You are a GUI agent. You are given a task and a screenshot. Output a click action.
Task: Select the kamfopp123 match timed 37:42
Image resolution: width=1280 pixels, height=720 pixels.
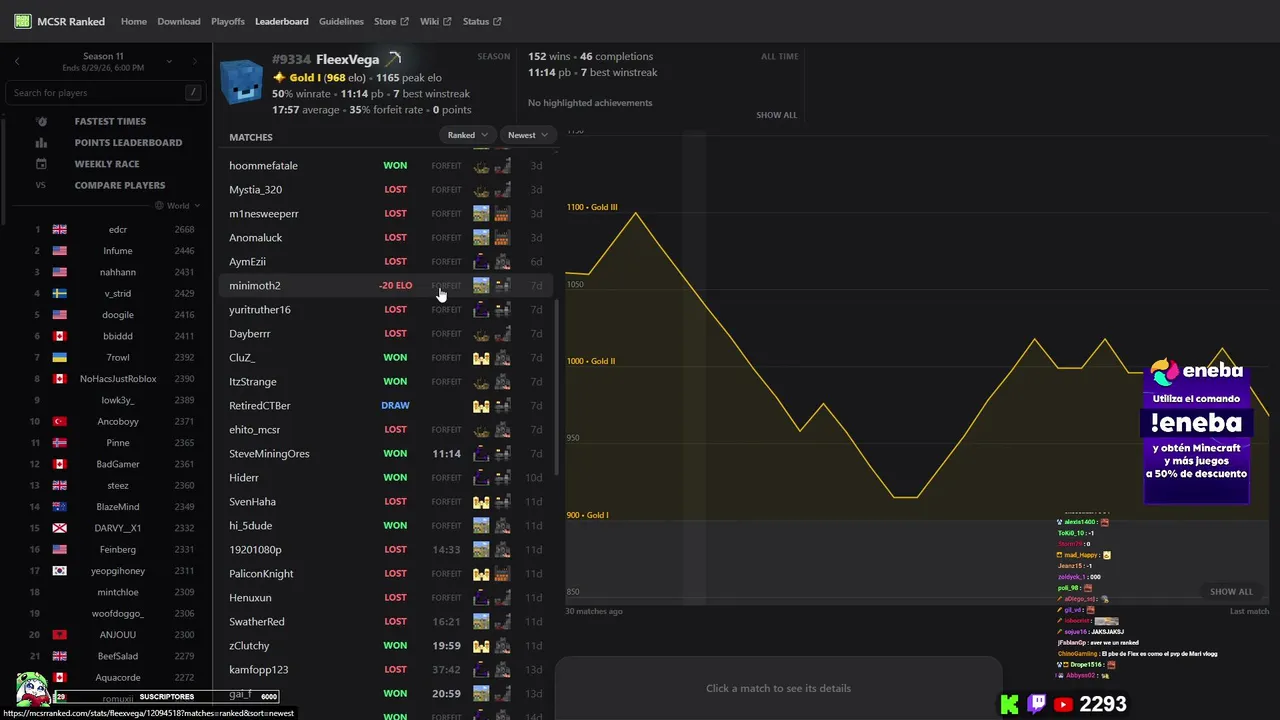pos(384,670)
